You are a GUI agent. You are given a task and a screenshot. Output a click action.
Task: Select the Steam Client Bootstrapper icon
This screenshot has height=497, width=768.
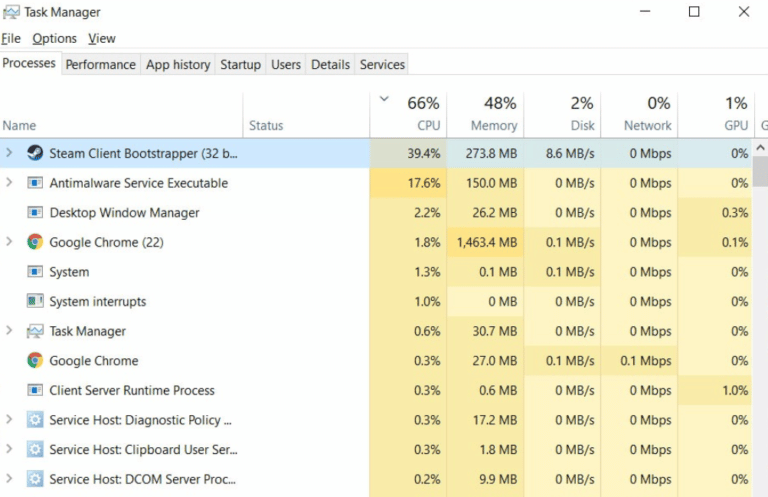pos(35,153)
